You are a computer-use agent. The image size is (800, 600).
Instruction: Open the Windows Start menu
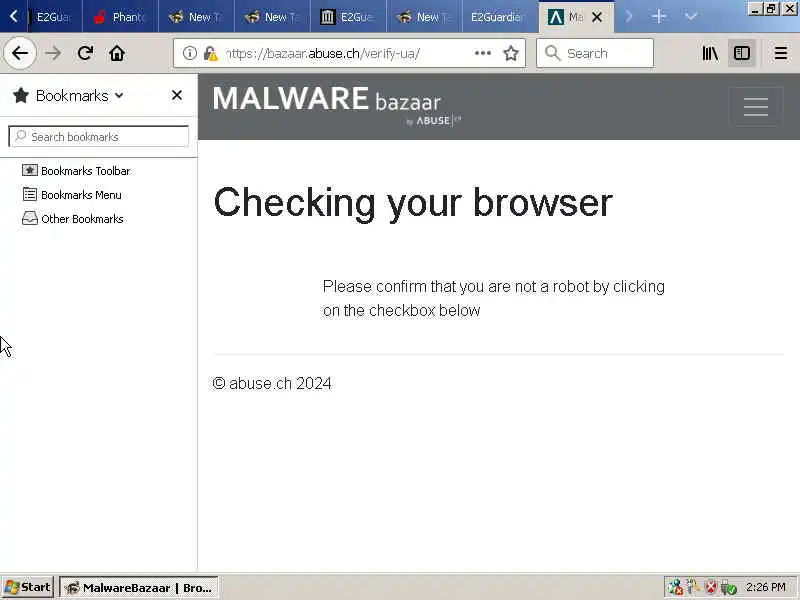point(28,587)
